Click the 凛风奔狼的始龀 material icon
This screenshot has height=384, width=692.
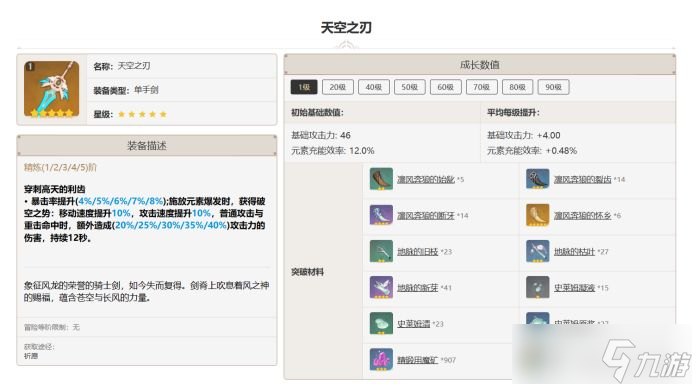click(x=381, y=179)
